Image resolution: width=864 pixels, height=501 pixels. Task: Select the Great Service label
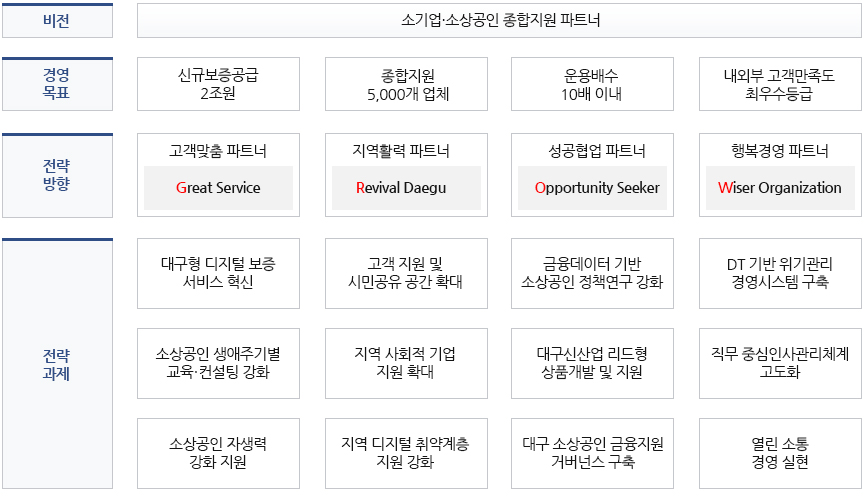218,188
